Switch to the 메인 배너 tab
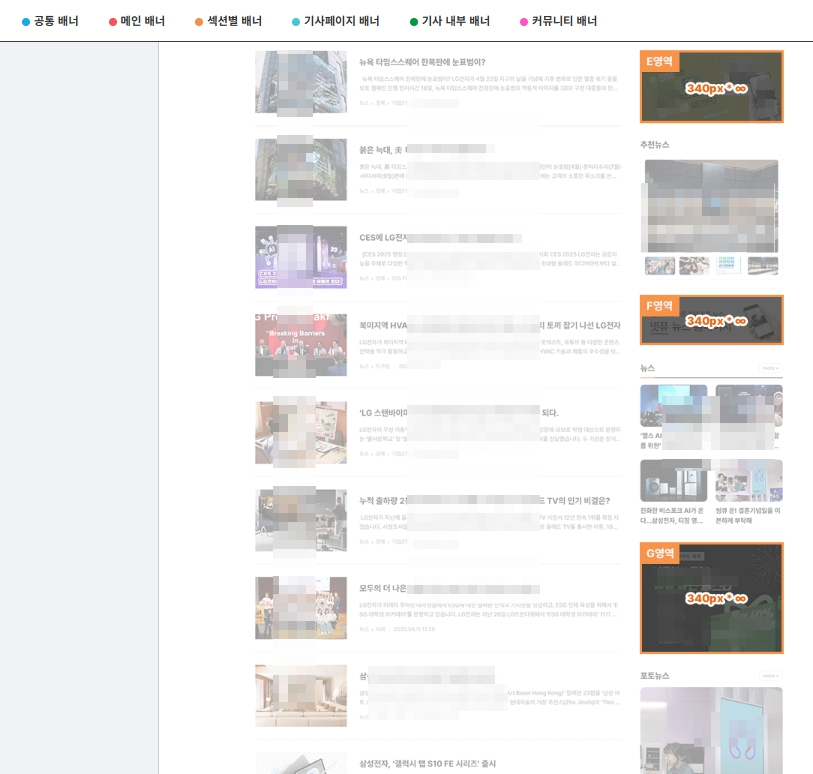This screenshot has width=813, height=774. 137,21
